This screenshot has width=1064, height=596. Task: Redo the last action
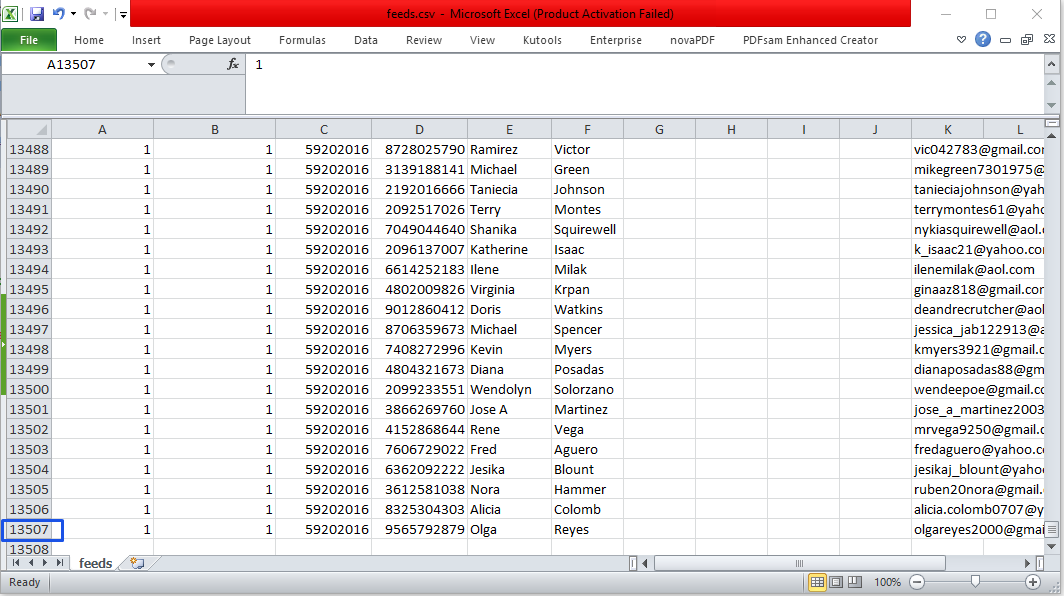click(x=88, y=13)
